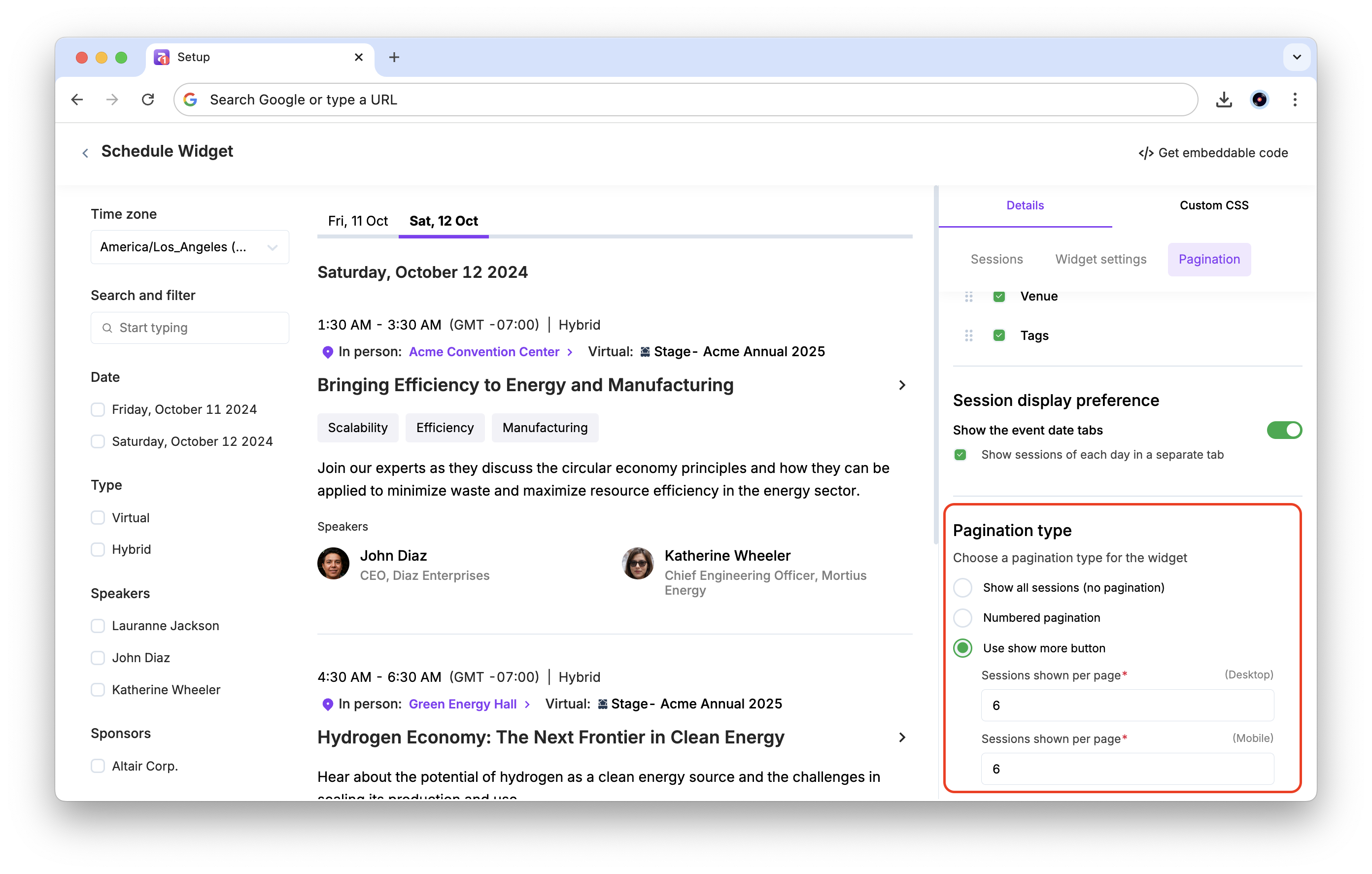Screen dimensions: 1372x874
Task: Expand Bringing Efficiency to Energy session chevron
Action: coord(902,385)
